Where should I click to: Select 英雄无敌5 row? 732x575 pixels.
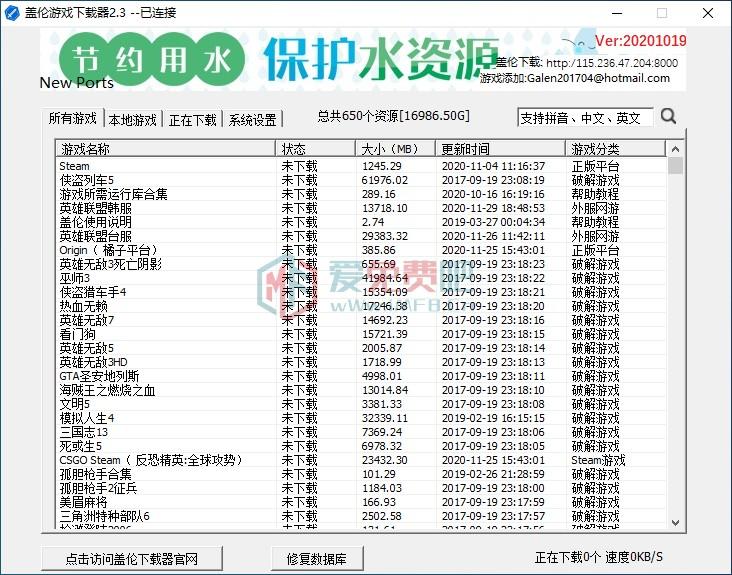click(x=361, y=348)
